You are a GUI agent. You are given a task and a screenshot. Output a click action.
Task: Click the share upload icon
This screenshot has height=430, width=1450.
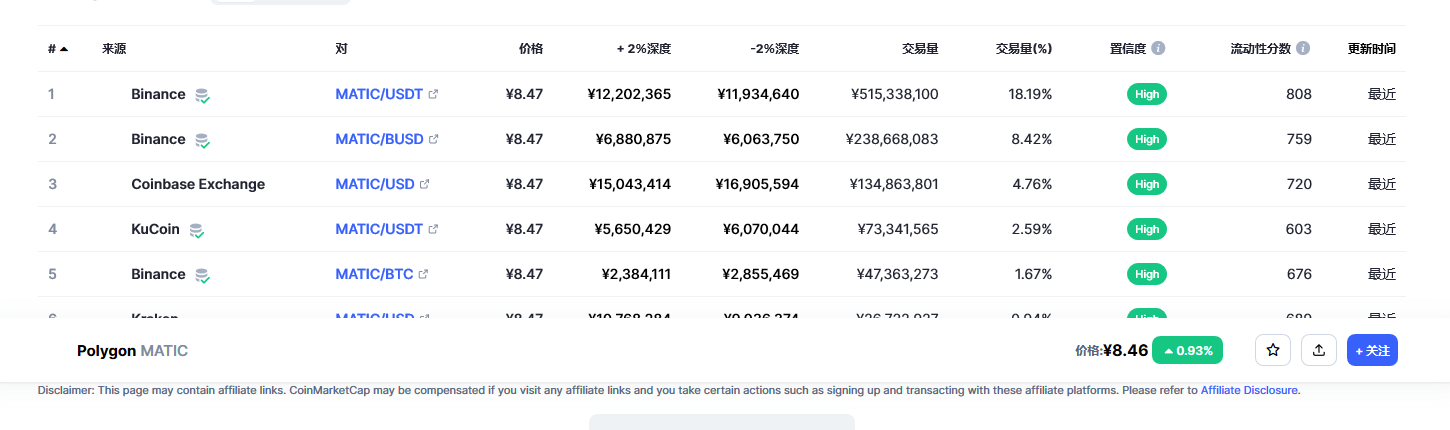tap(1319, 350)
